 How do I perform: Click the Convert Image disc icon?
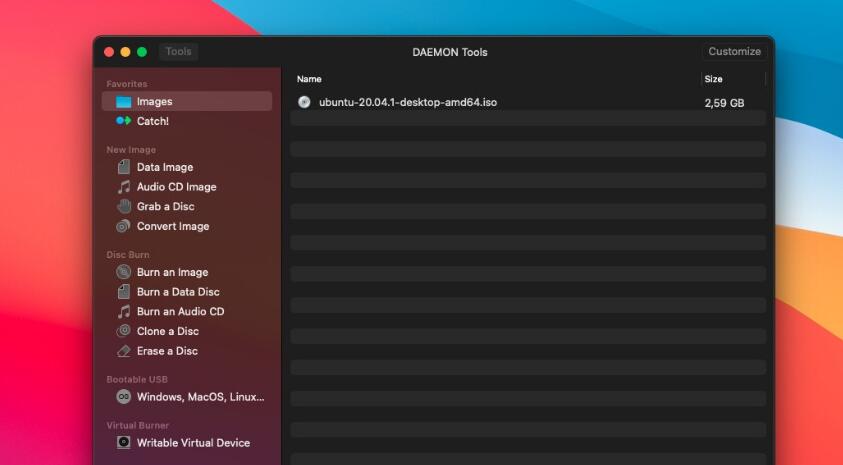click(x=124, y=226)
